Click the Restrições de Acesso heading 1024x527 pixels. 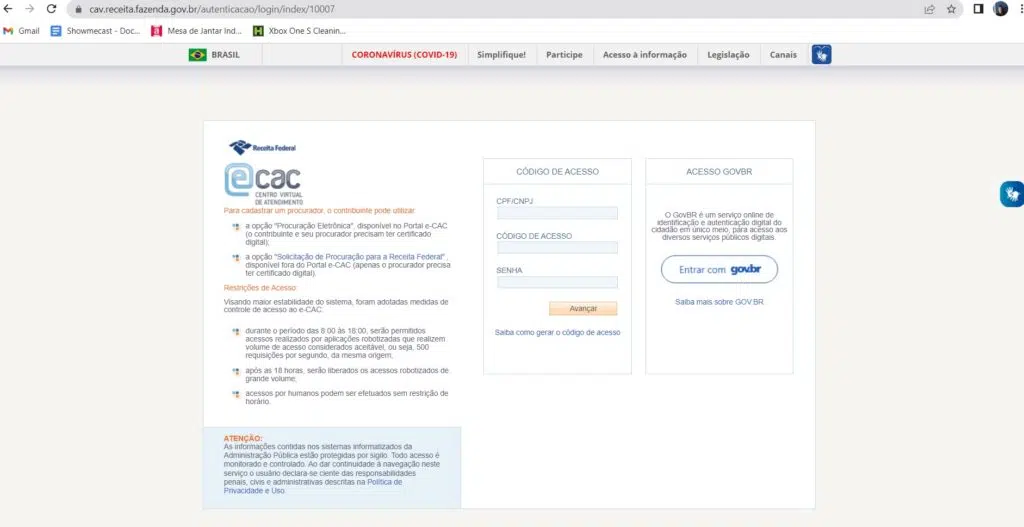tap(260, 288)
